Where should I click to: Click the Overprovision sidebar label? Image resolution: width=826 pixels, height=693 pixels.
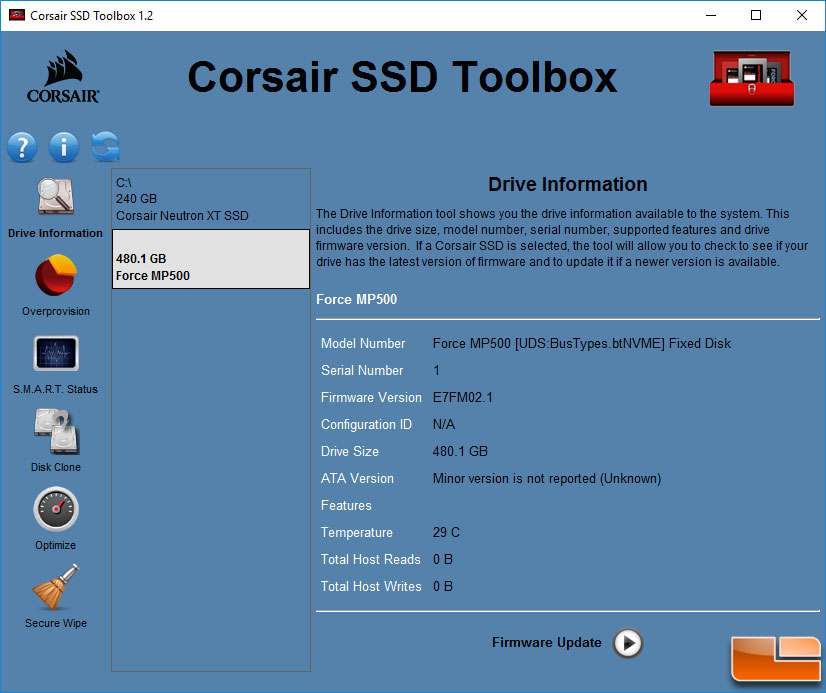[56, 311]
